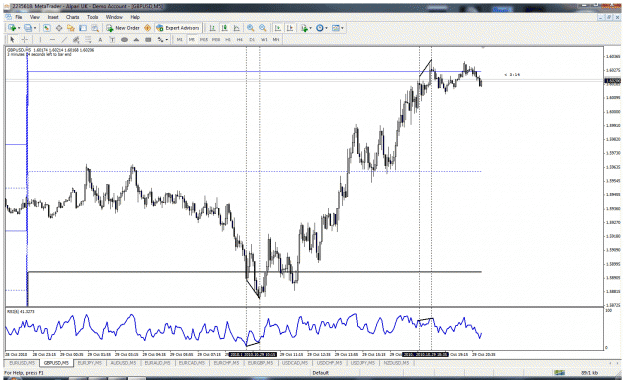
Task: Click the New Chart toolbar icon
Action: 12,28
